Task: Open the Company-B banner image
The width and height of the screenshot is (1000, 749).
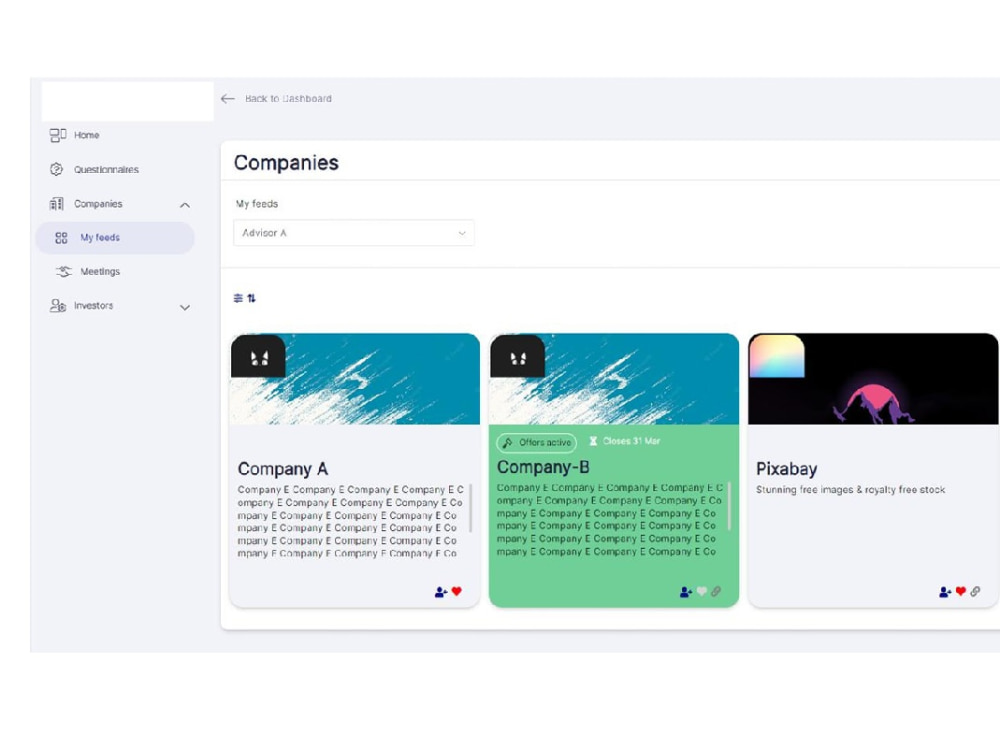Action: [x=614, y=379]
